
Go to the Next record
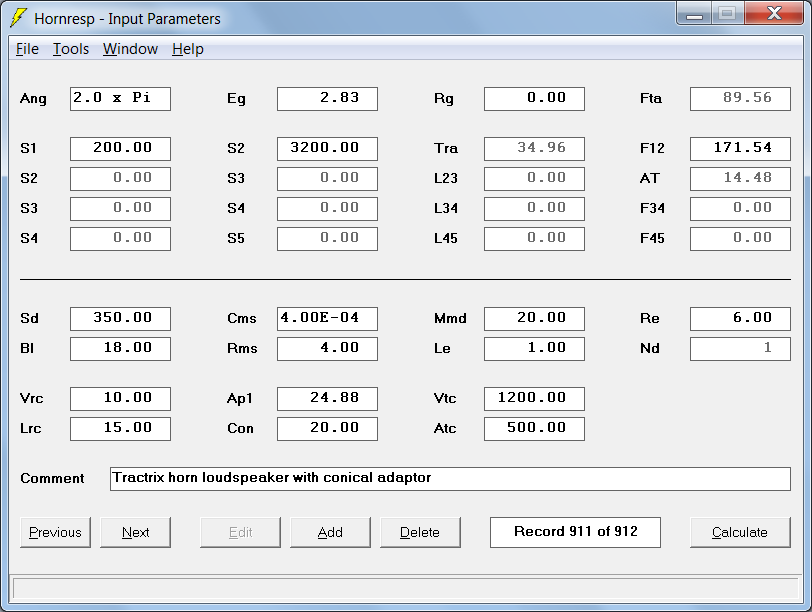point(135,532)
